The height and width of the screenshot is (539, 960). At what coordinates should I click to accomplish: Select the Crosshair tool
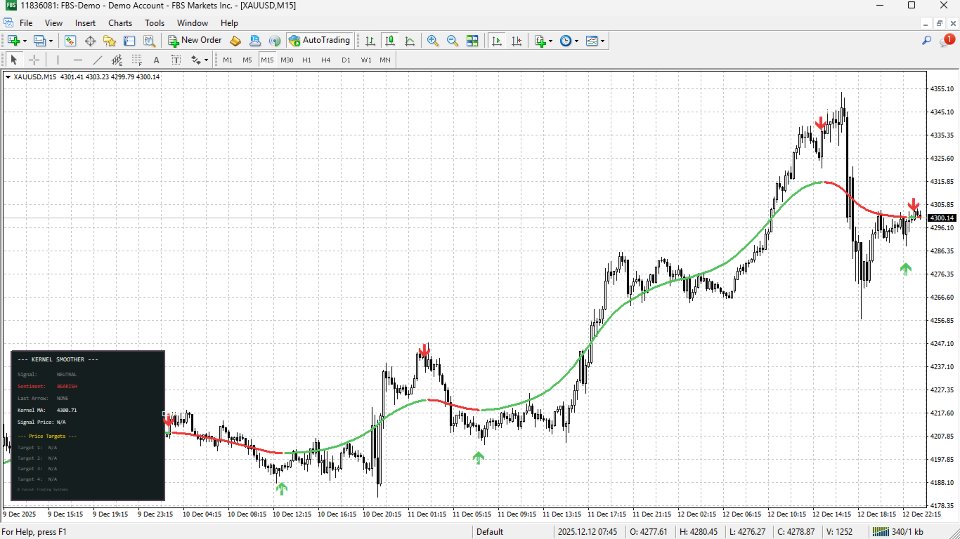(34, 60)
